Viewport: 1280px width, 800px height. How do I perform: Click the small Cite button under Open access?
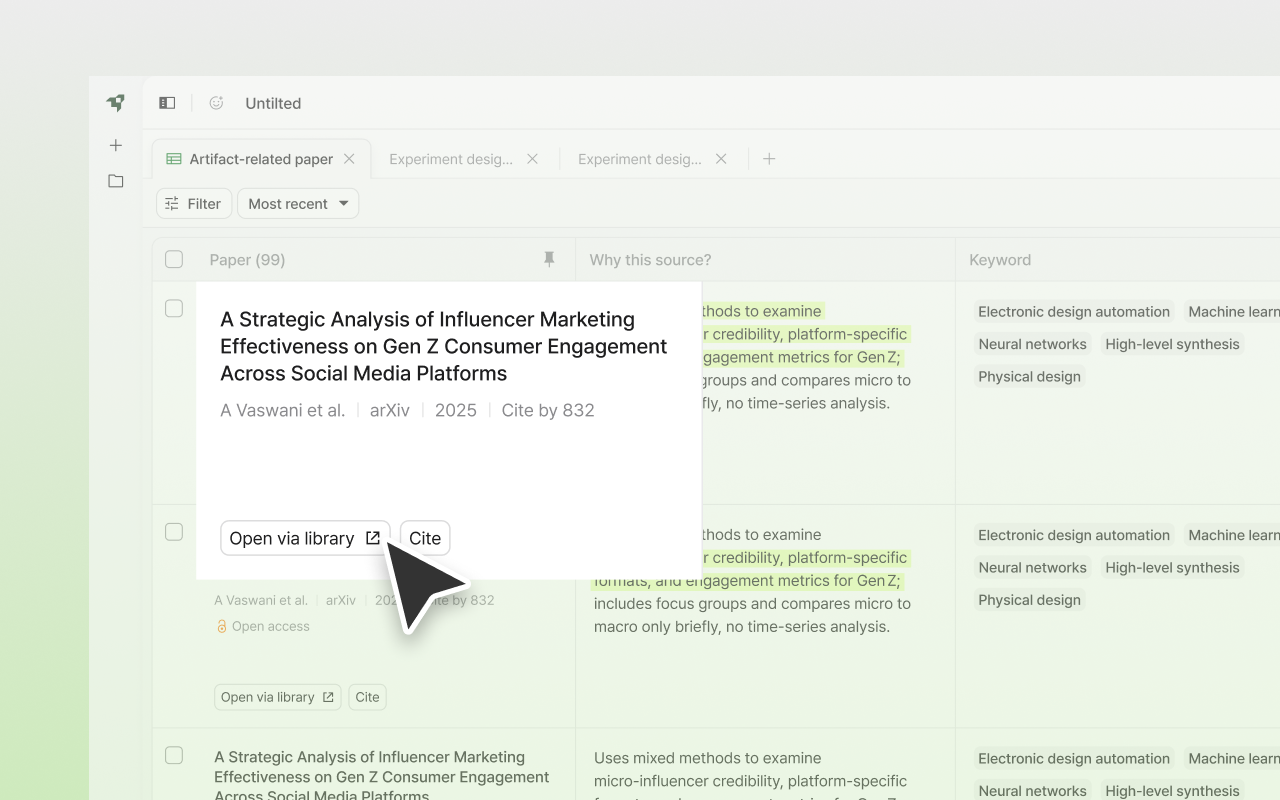(368, 697)
